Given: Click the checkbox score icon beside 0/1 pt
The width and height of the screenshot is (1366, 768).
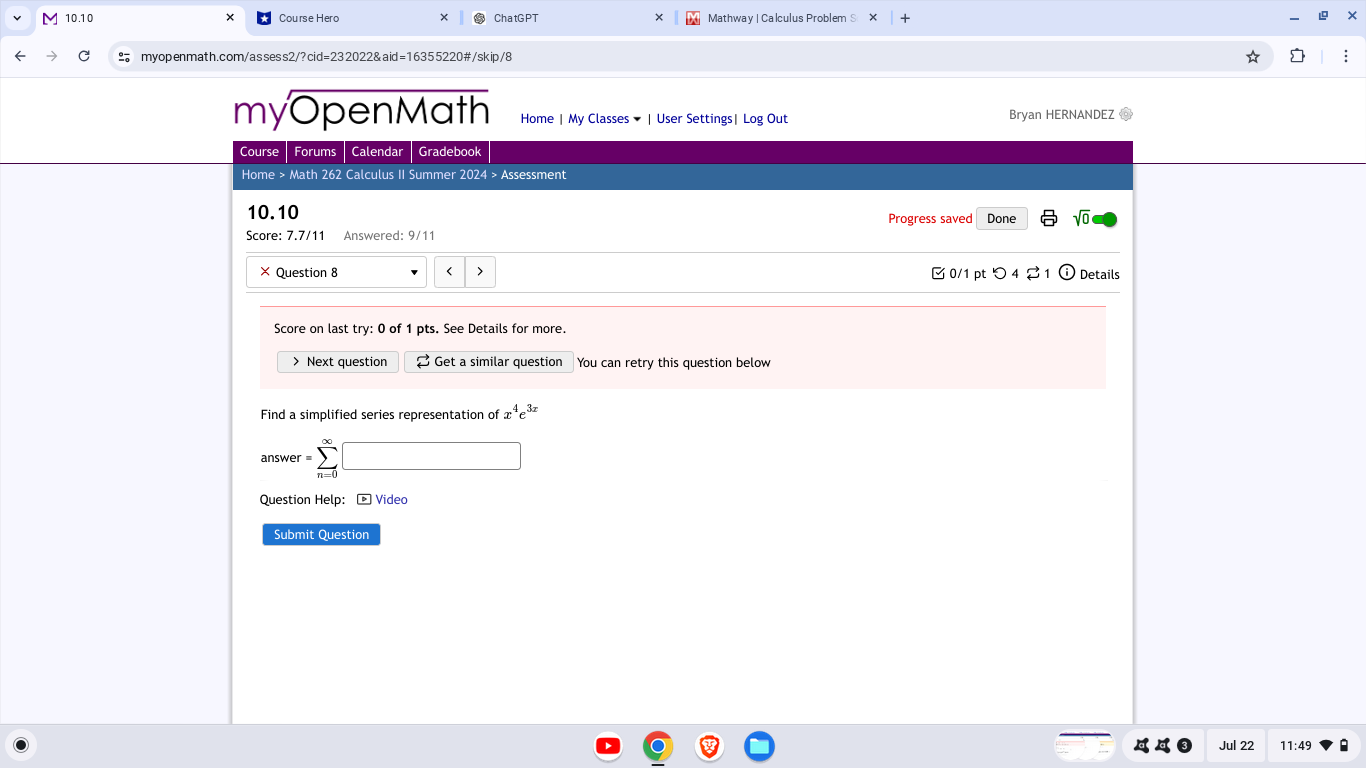Looking at the screenshot, I should point(938,272).
